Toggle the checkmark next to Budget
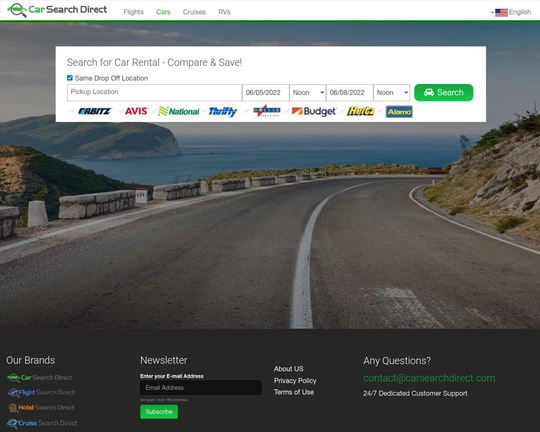 [288, 111]
